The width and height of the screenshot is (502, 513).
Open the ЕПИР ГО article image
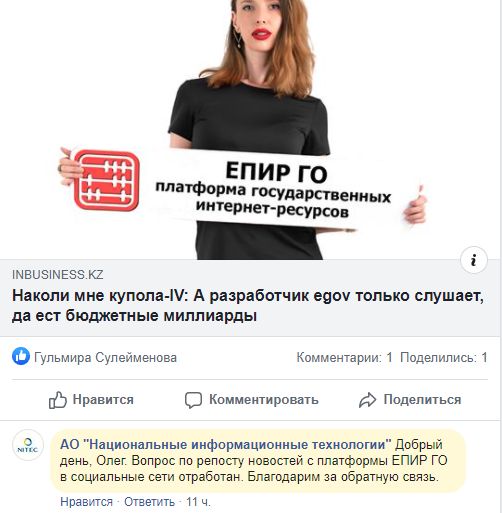pyautogui.click(x=251, y=129)
